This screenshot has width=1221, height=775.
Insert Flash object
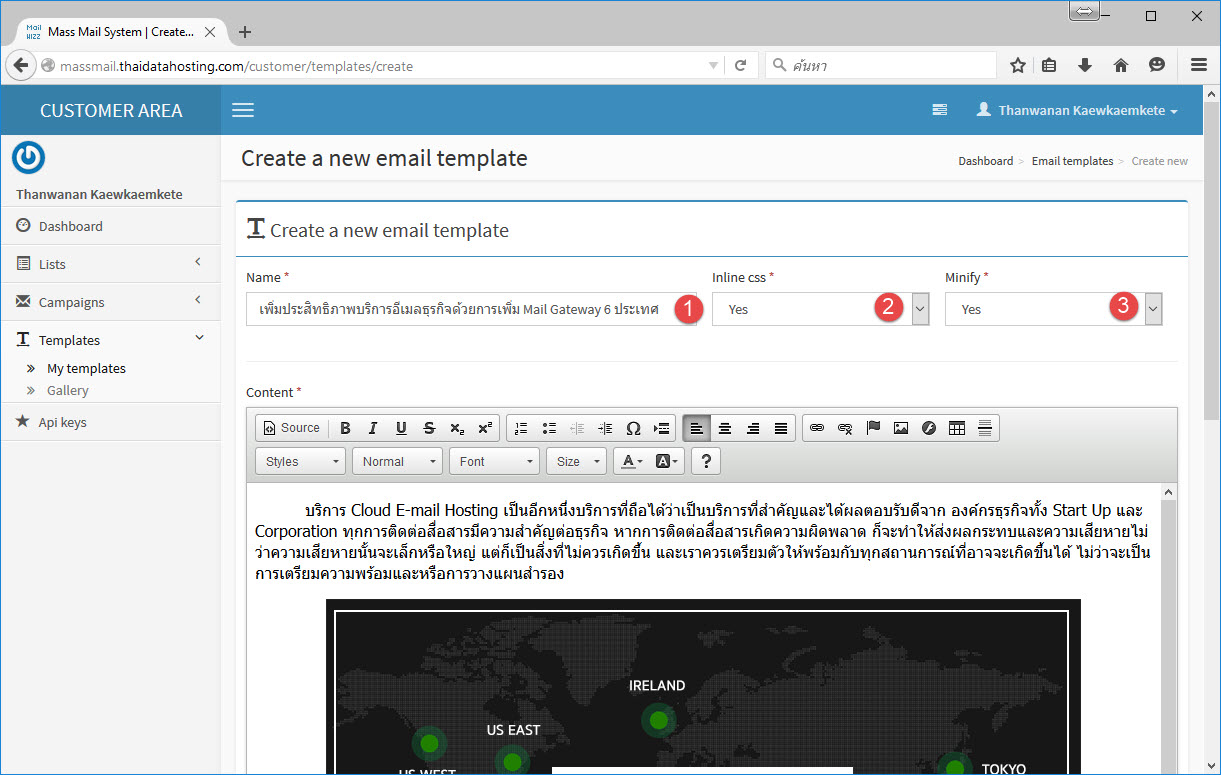click(x=929, y=428)
